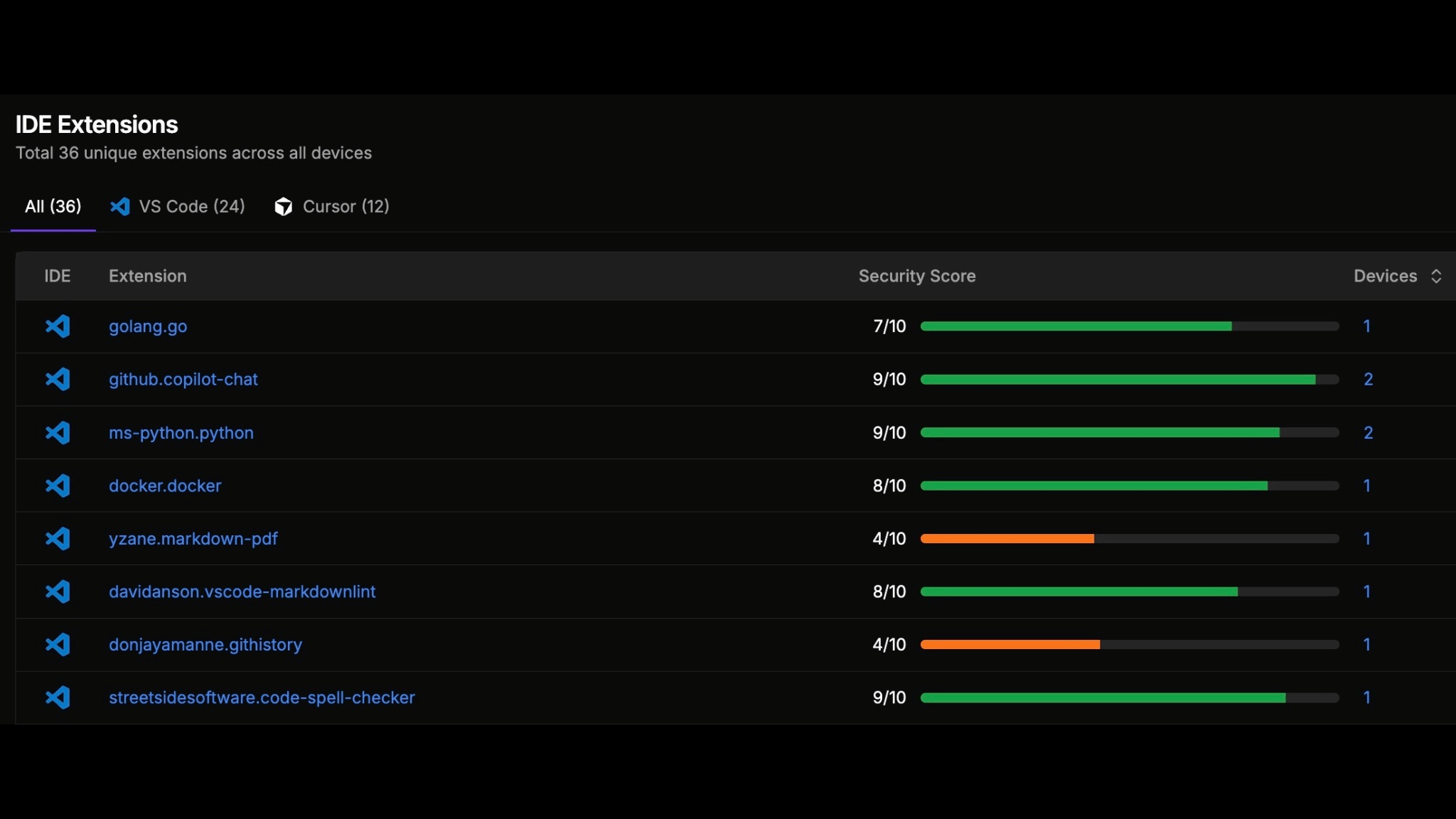Switch to the Cursor (12) tab
Image resolution: width=1456 pixels, height=819 pixels.
[332, 206]
